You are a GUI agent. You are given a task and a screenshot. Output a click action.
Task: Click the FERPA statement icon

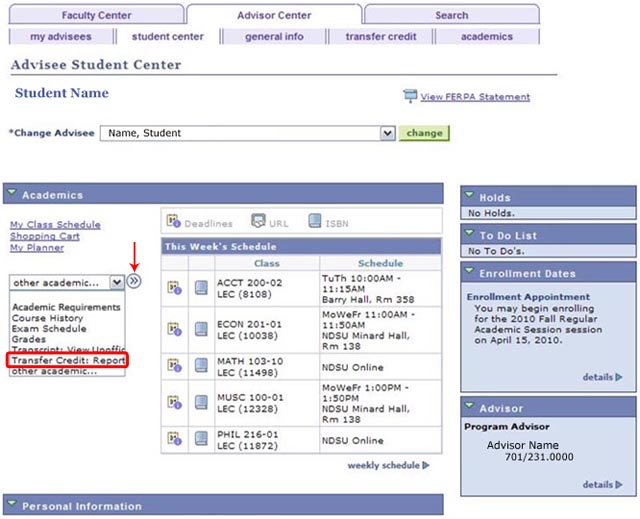tap(409, 96)
